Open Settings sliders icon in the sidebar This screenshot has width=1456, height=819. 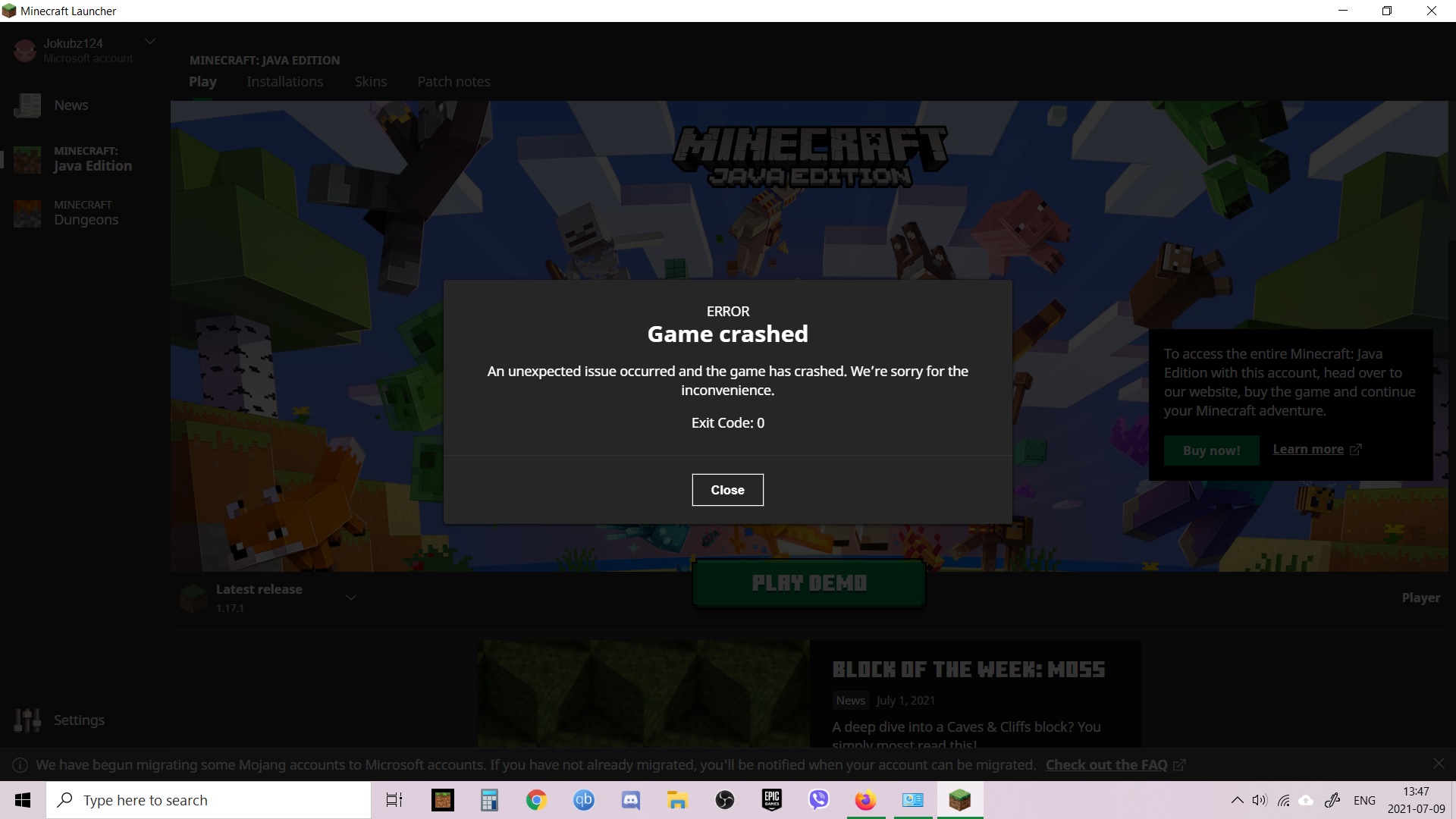27,720
